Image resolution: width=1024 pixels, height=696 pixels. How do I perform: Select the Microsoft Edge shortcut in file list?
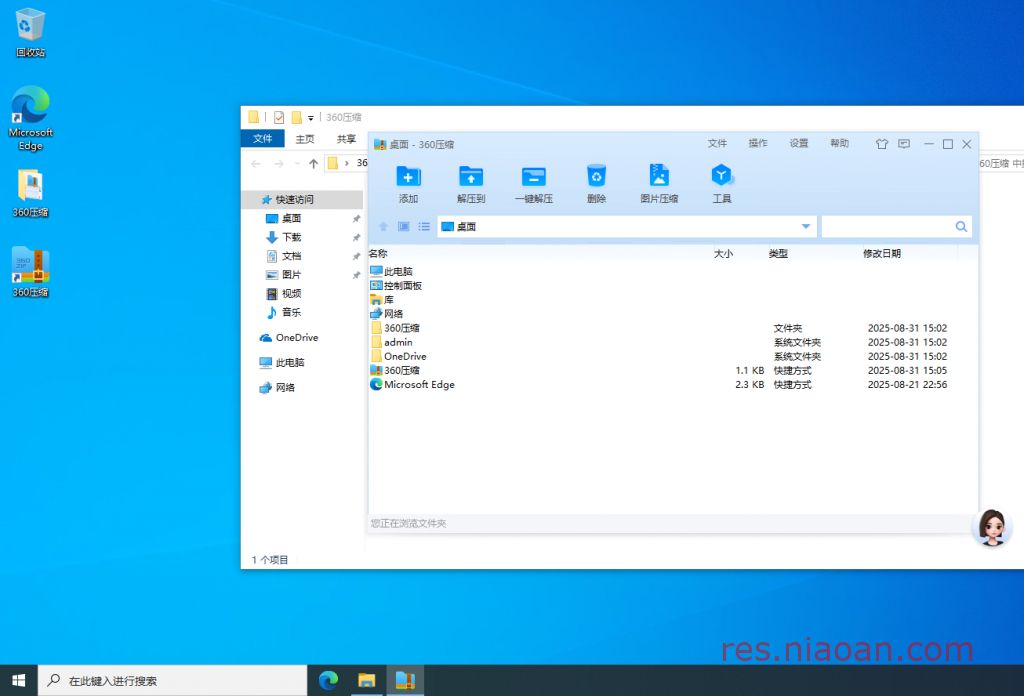coord(419,385)
